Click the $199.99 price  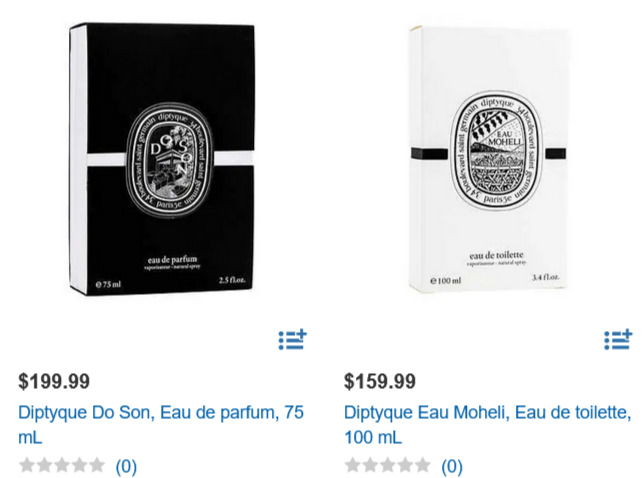pyautogui.click(x=54, y=381)
